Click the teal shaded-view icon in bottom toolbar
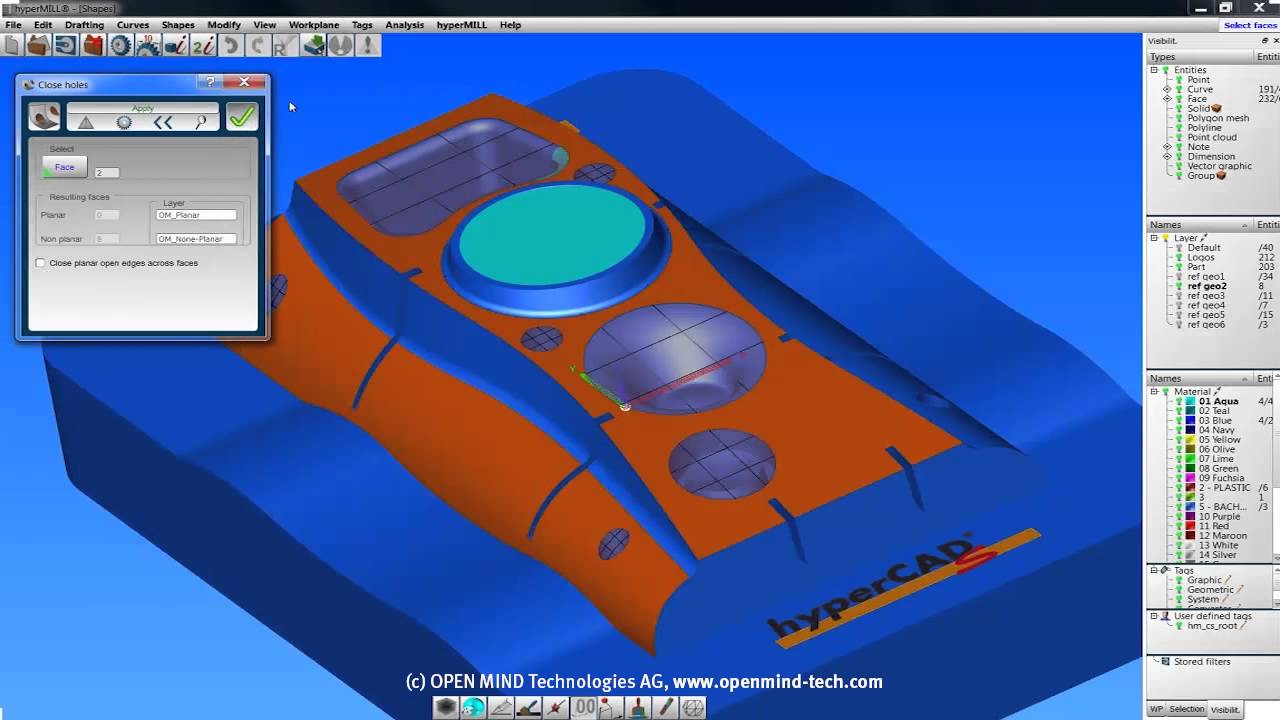Screen dimensions: 1280x720 tap(473, 707)
